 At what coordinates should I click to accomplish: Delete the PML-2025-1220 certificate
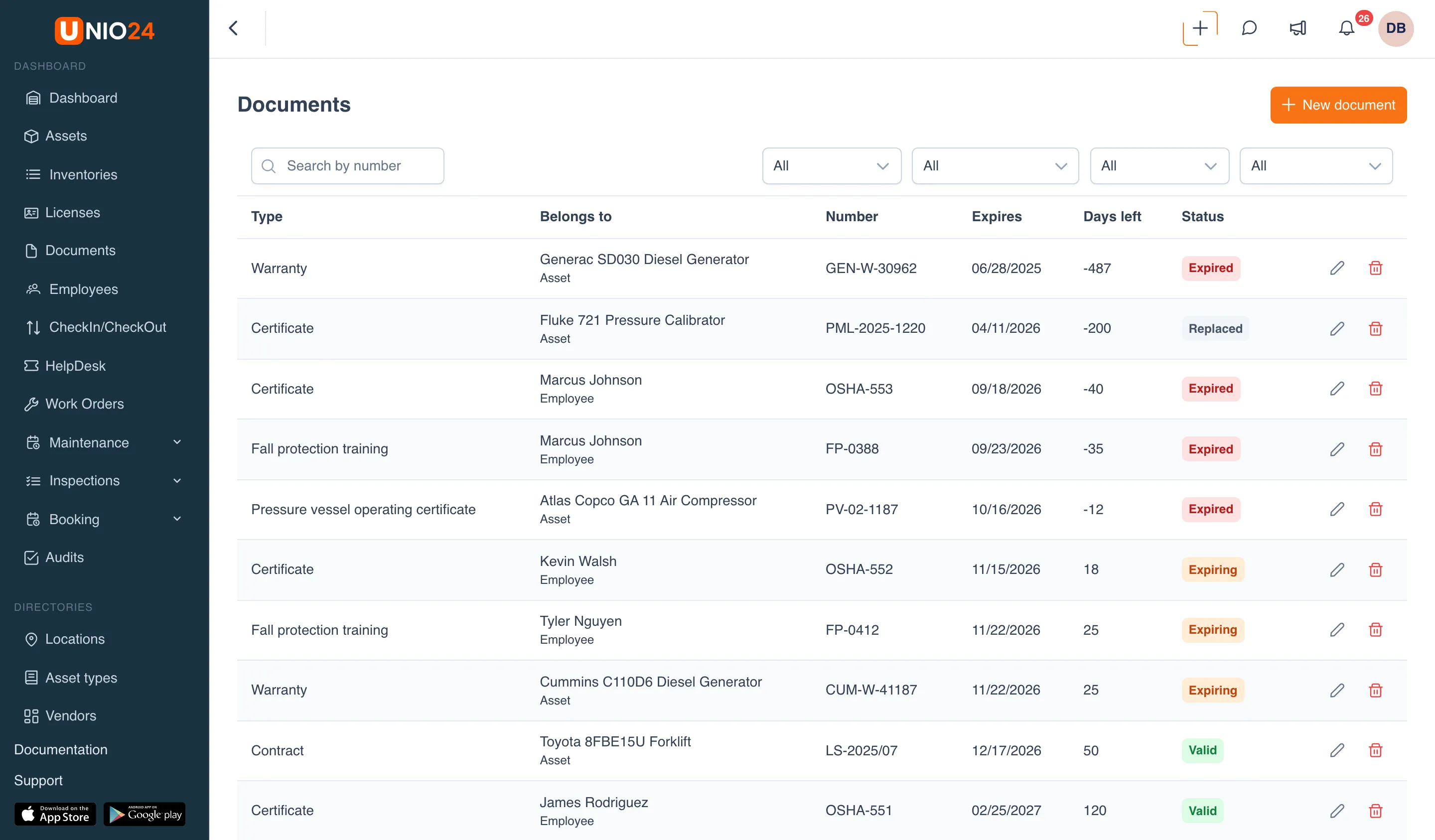tap(1375, 329)
